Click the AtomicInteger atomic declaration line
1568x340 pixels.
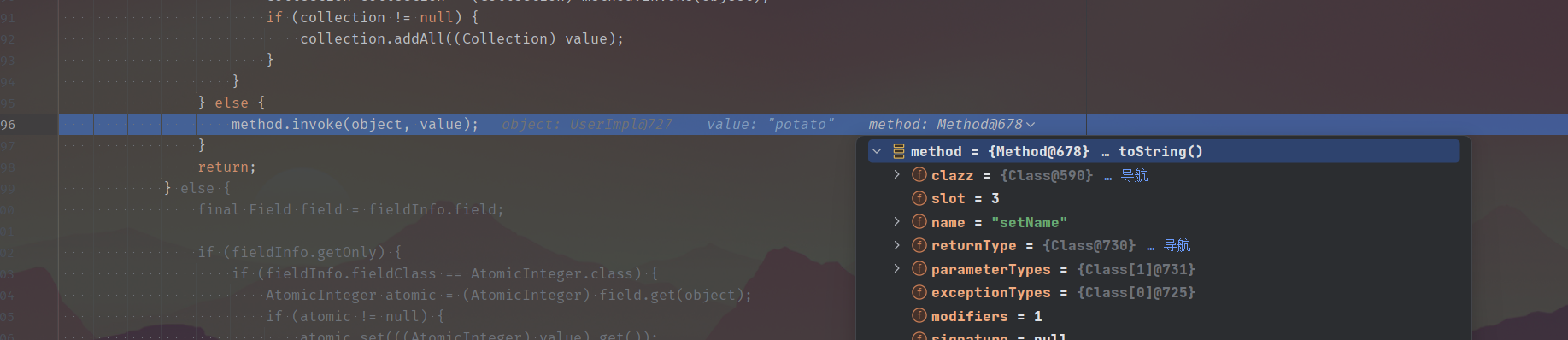(508, 295)
